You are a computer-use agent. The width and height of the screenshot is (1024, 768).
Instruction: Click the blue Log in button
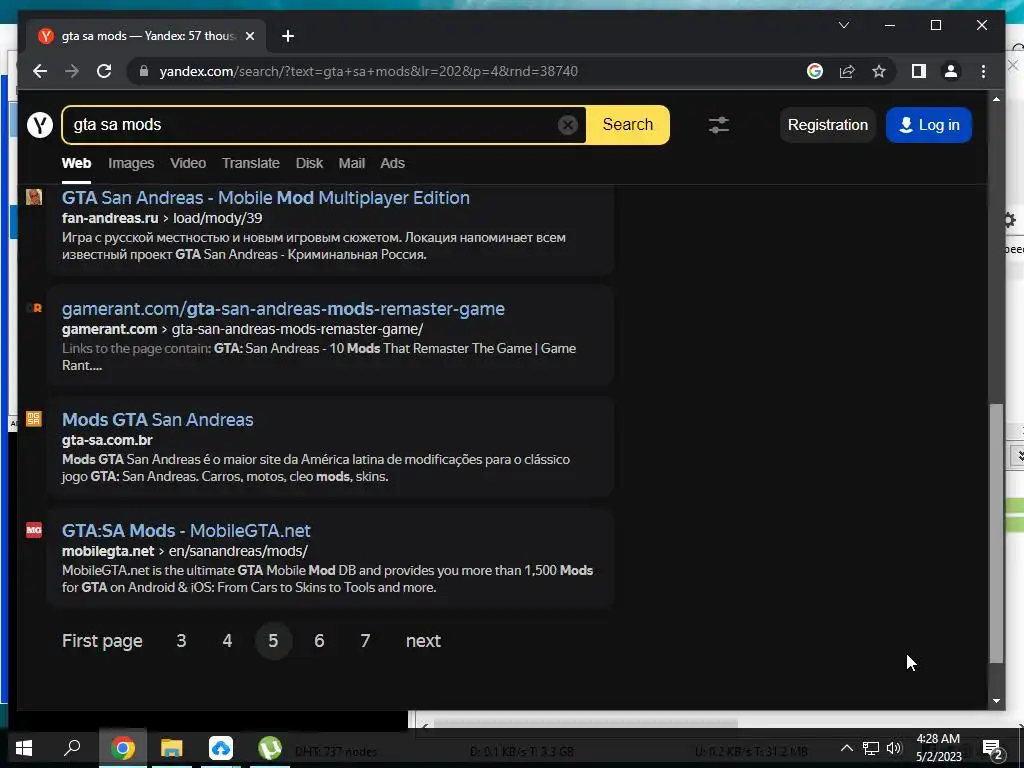(929, 125)
